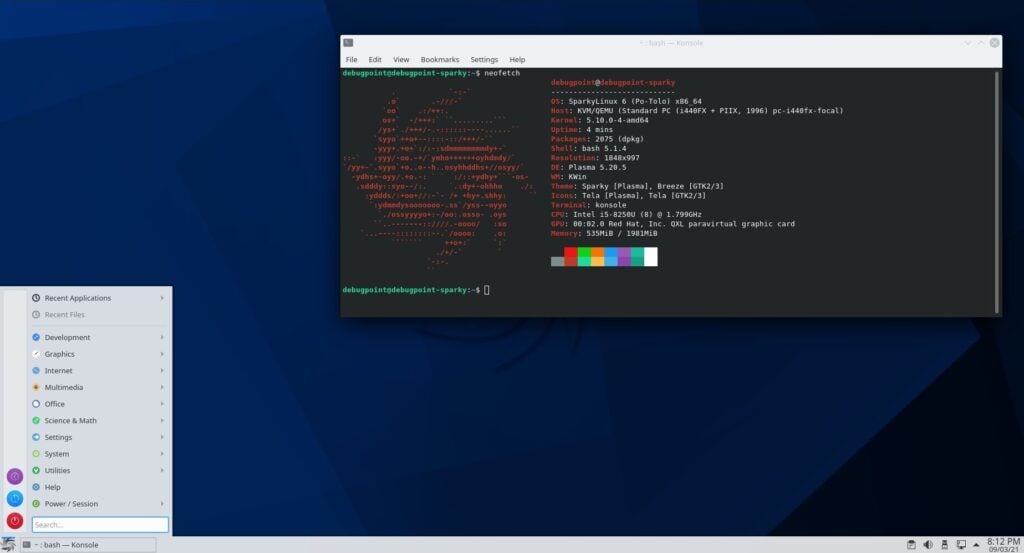Click the red power shutdown icon

[x=14, y=521]
